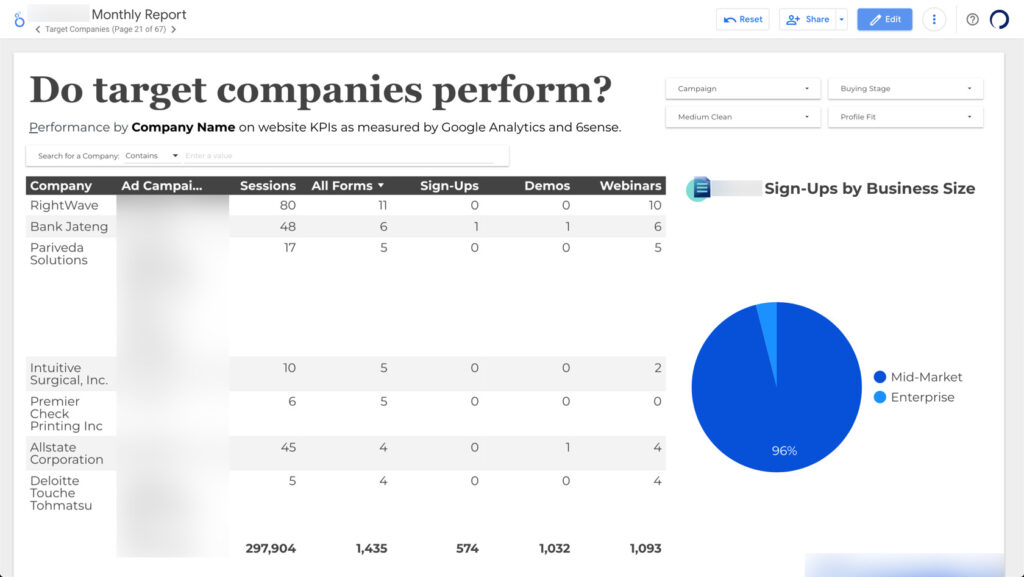Viewport: 1024px width, 577px height.
Task: Click the Reset arrow icon
Action: point(729,19)
